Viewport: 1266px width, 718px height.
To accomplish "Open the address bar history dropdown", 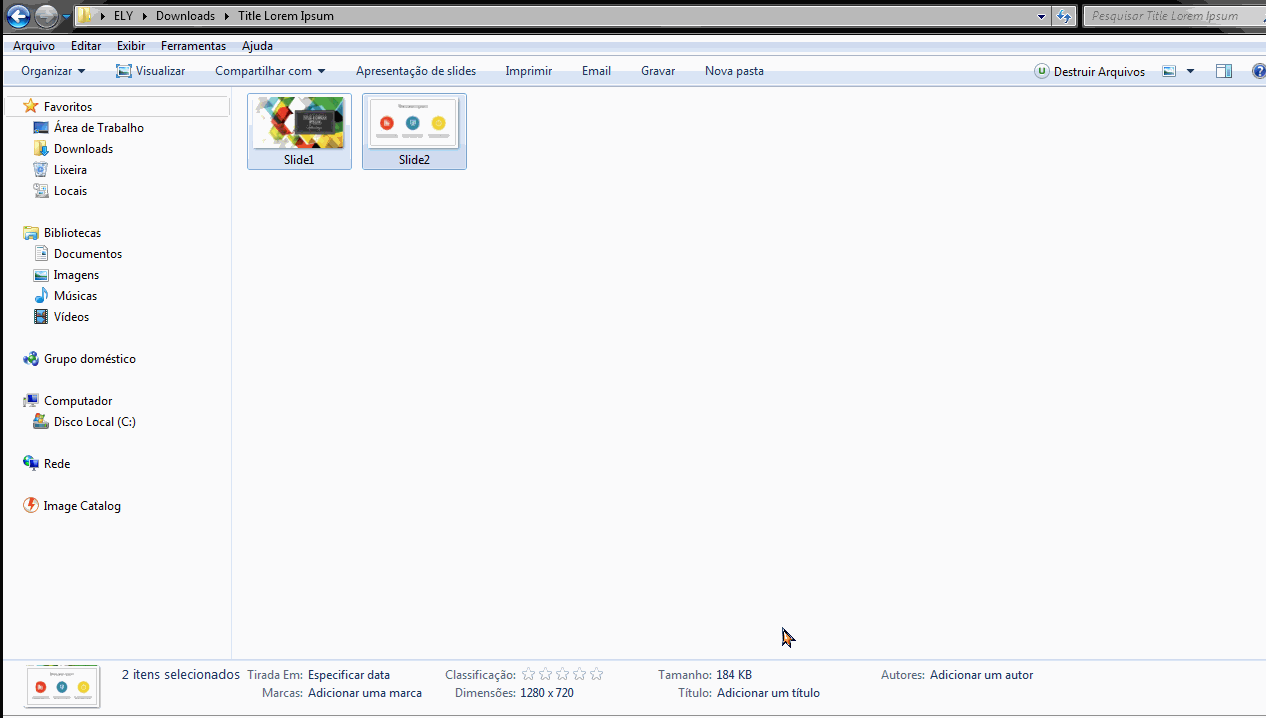I will (x=1041, y=16).
